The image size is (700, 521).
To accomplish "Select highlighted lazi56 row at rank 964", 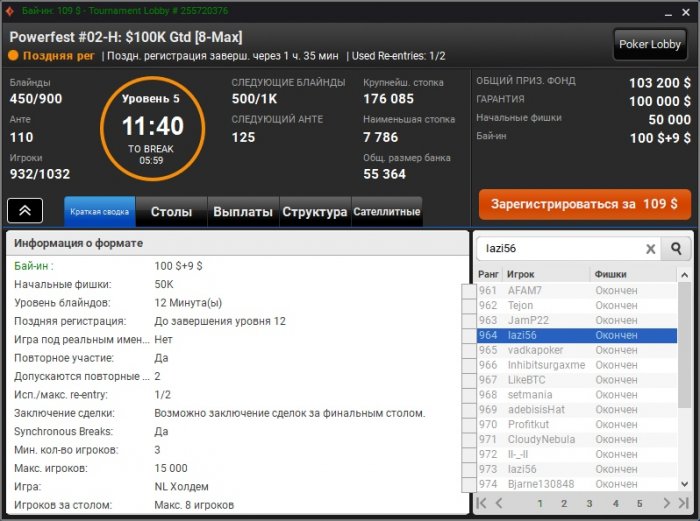I will click(x=576, y=335).
